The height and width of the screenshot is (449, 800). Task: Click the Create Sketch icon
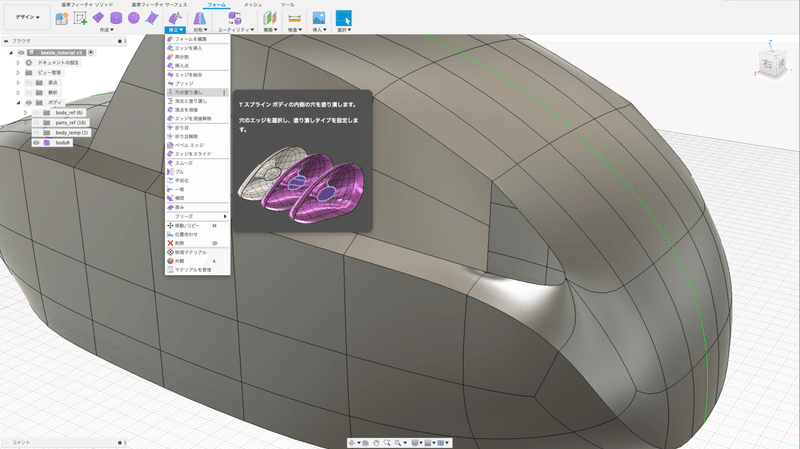tap(80, 18)
